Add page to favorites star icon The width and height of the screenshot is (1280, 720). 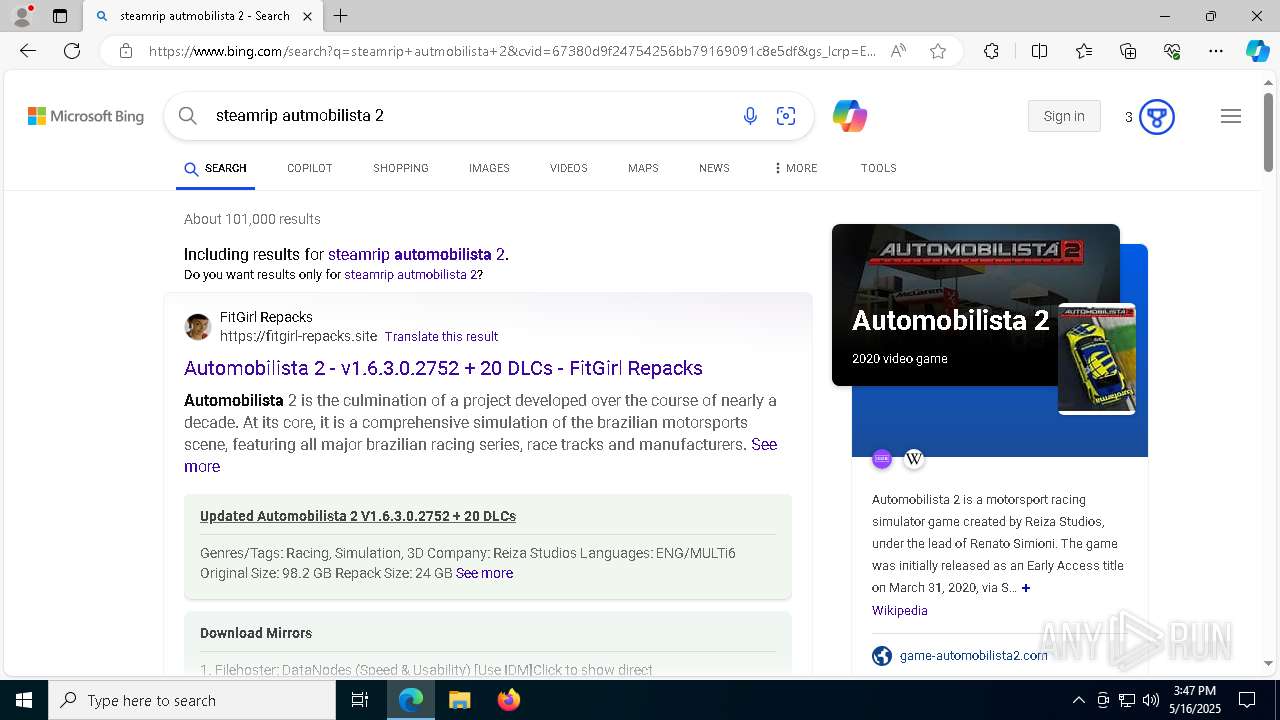point(938,51)
